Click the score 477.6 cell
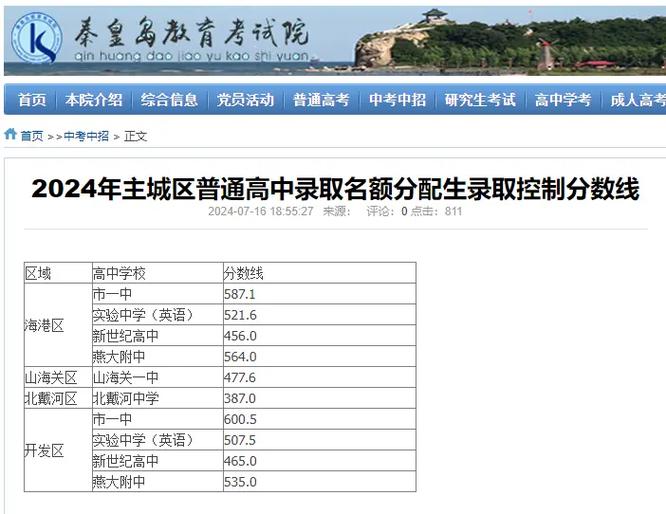The image size is (666, 514). pyautogui.click(x=319, y=377)
